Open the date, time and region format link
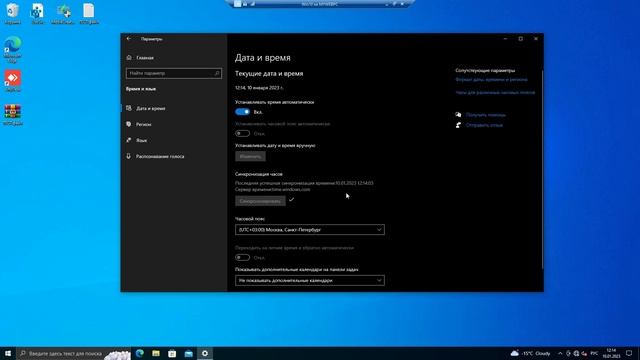The image size is (640, 360). (x=491, y=80)
